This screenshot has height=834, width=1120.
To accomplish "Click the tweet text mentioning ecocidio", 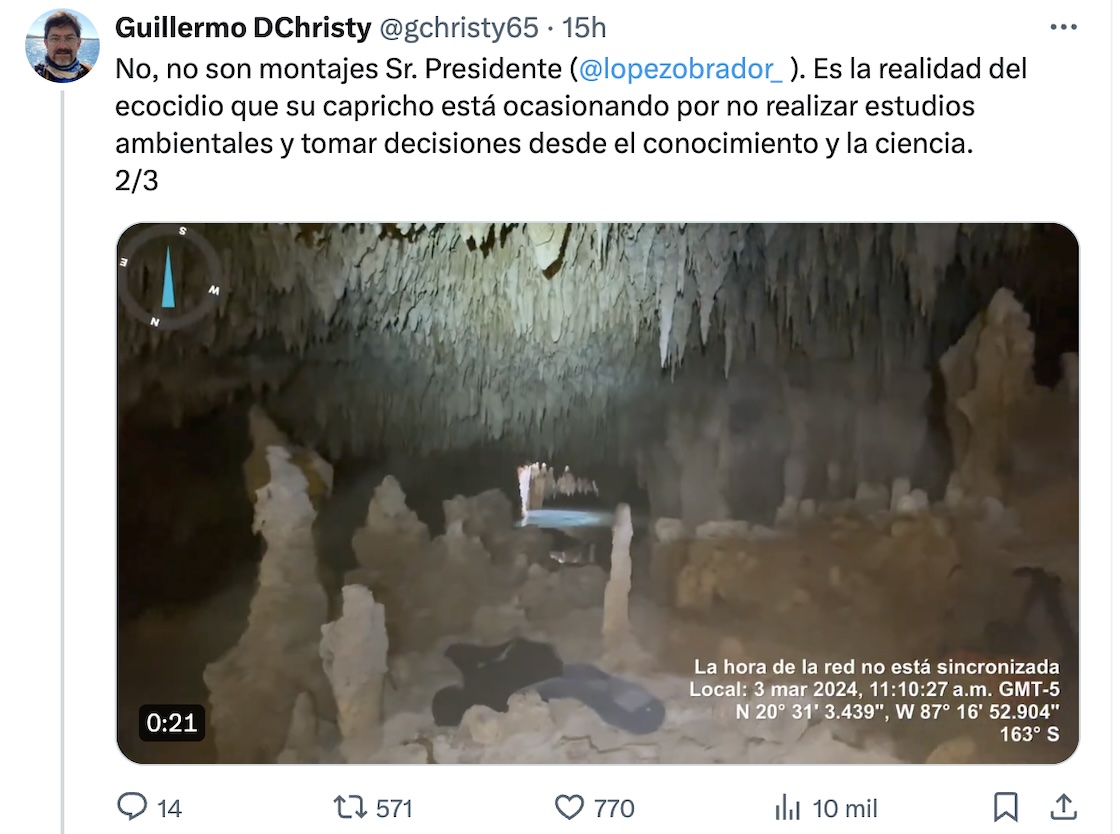I will point(571,124).
